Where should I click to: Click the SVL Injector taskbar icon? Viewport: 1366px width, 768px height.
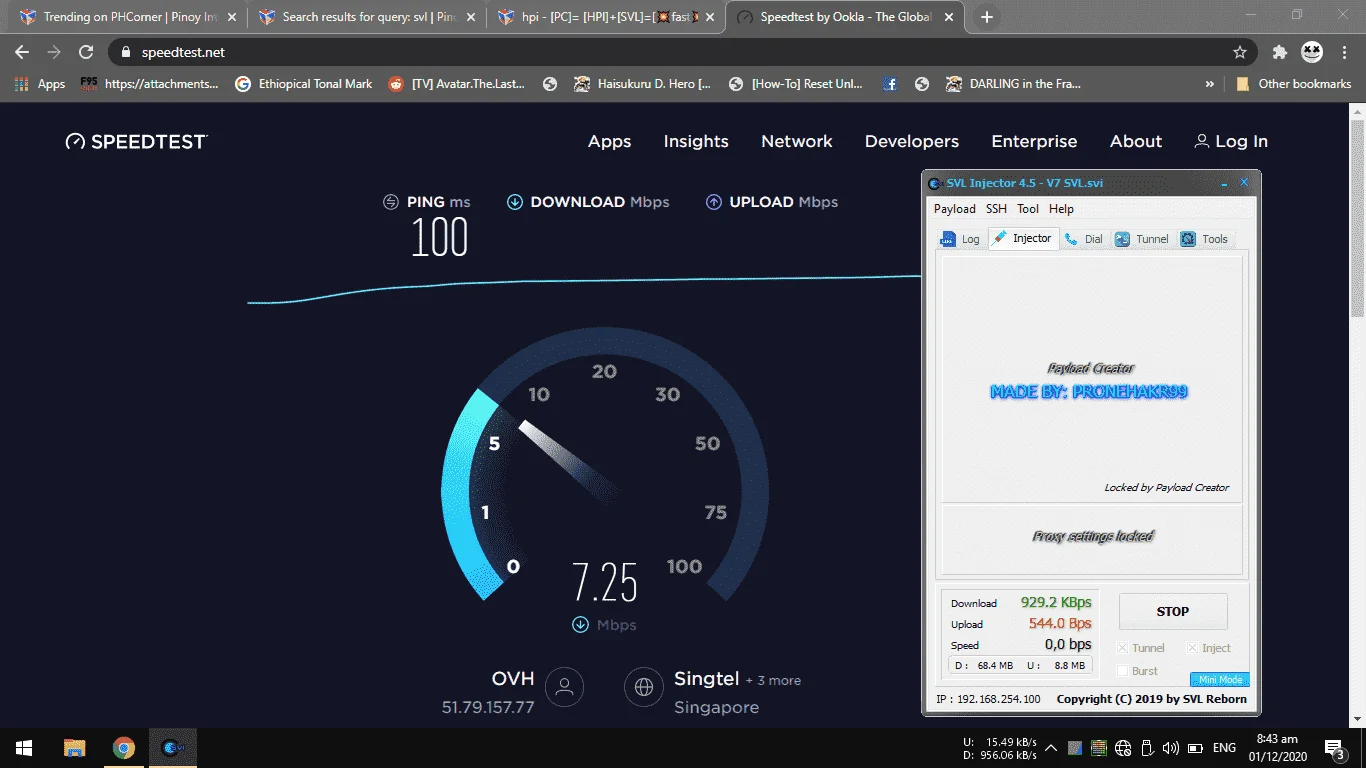[x=173, y=748]
